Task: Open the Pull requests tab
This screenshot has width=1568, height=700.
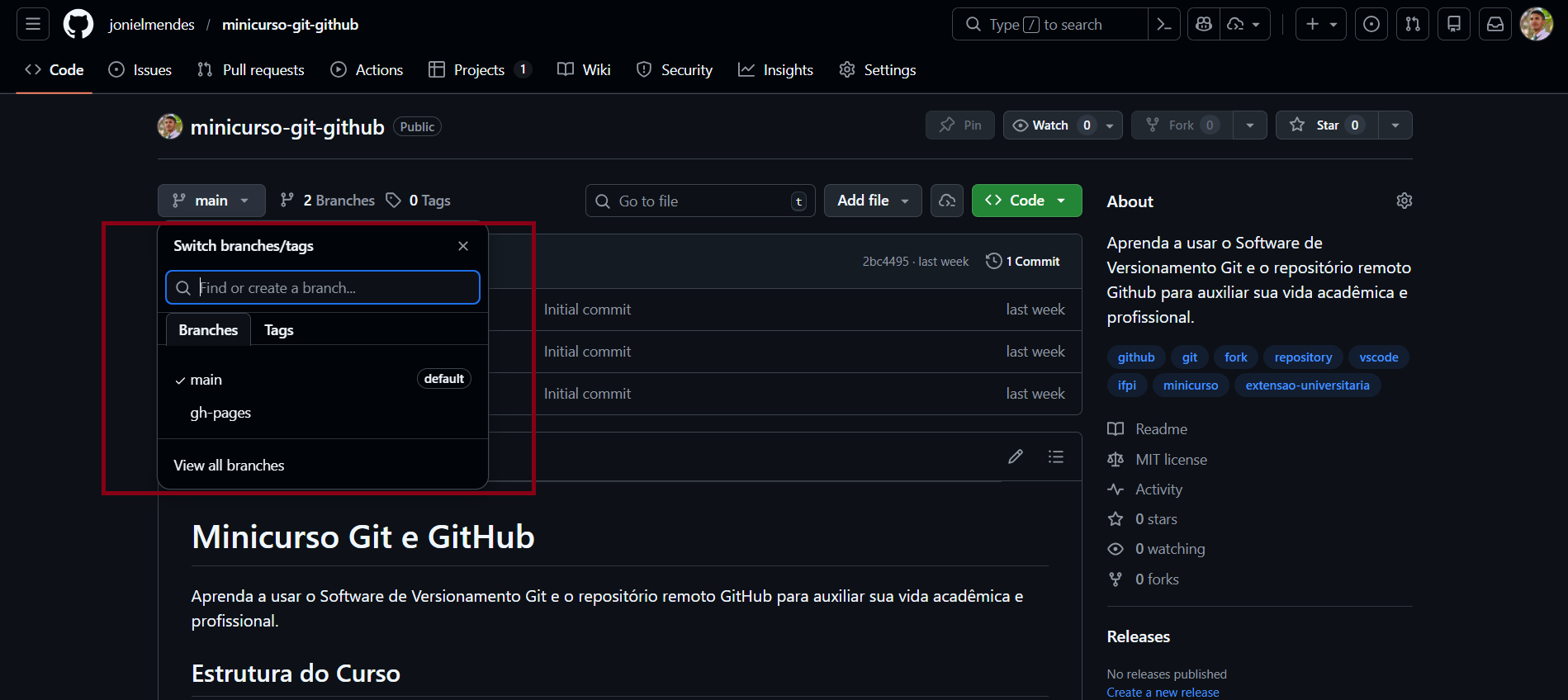Action: [x=251, y=70]
